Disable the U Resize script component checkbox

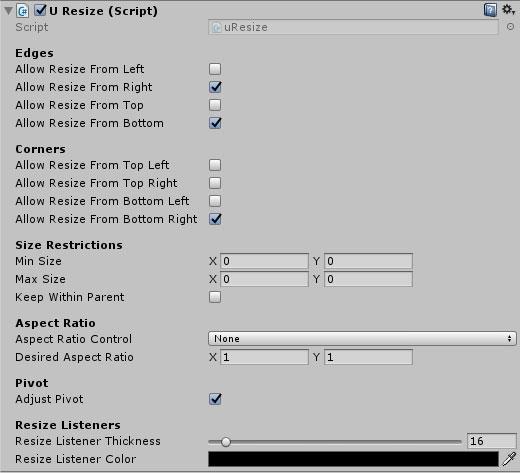click(x=40, y=10)
